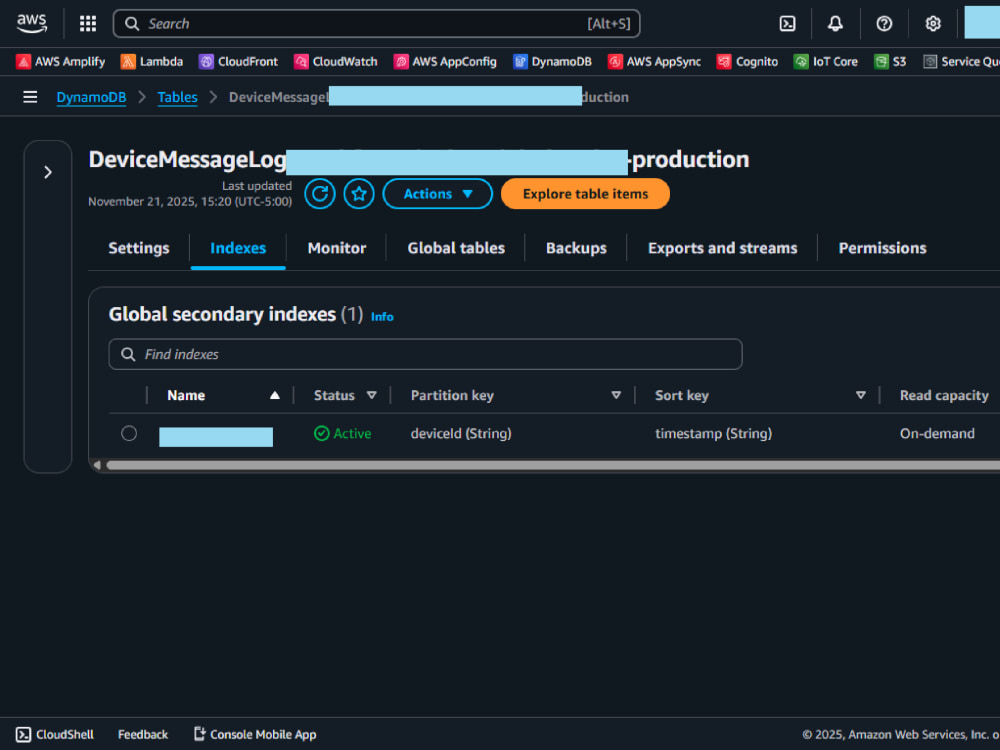The height and width of the screenshot is (750, 1000).
Task: Open Service Quotas shortcut
Action: click(x=961, y=62)
